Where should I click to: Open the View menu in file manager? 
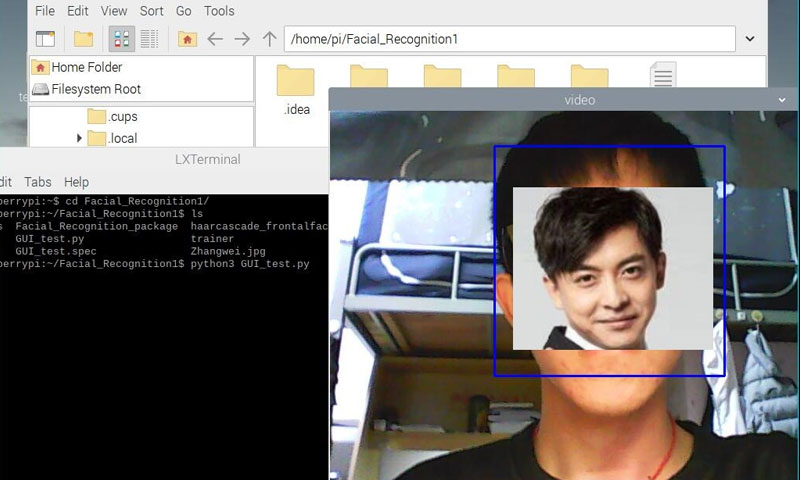[114, 11]
